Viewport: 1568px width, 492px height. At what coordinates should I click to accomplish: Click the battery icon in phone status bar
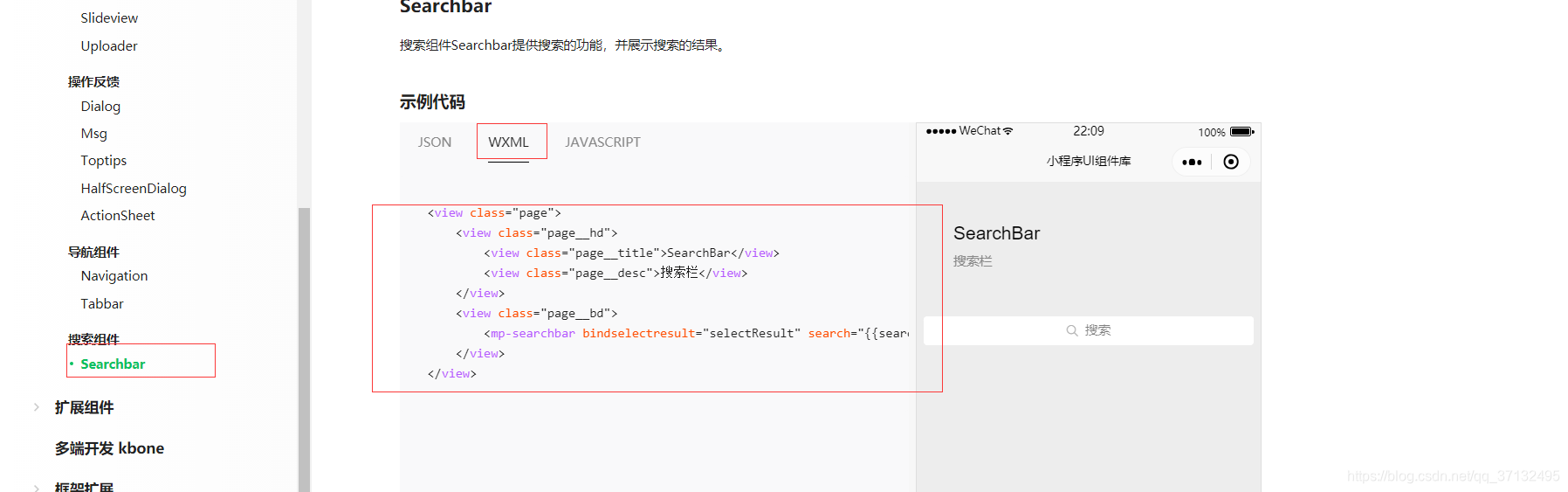coord(1242,132)
